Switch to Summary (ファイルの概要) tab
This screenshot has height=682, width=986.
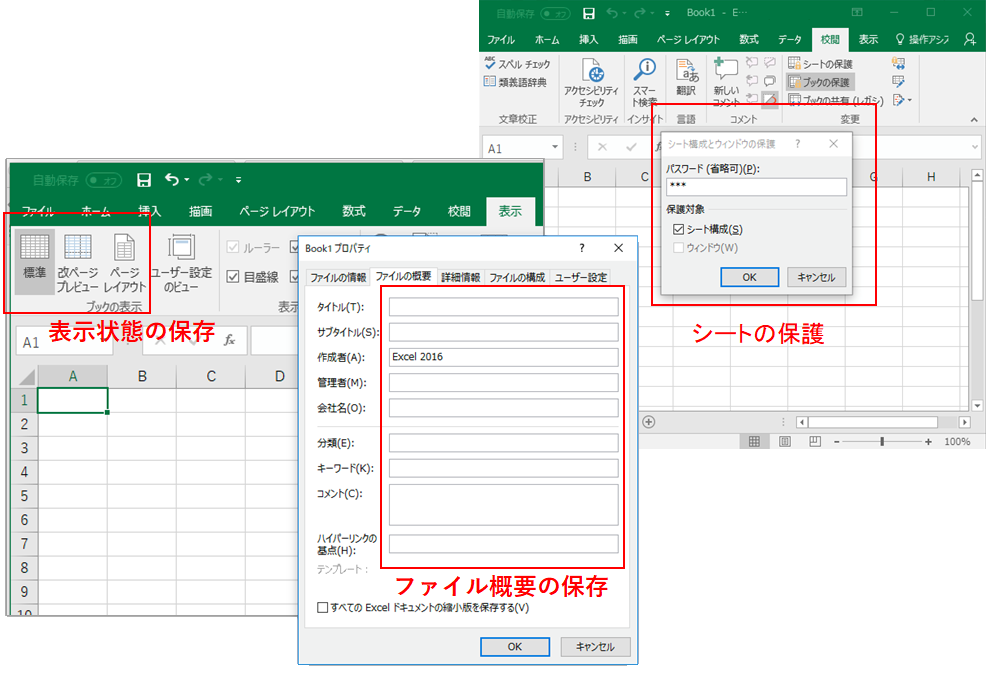tap(403, 276)
